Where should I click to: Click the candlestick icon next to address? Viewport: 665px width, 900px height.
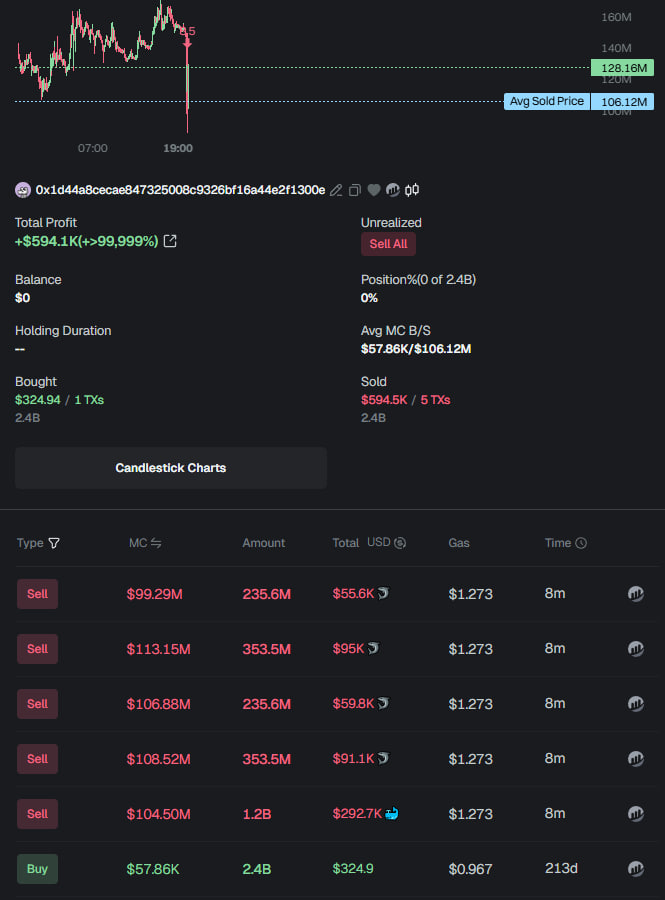coord(412,190)
